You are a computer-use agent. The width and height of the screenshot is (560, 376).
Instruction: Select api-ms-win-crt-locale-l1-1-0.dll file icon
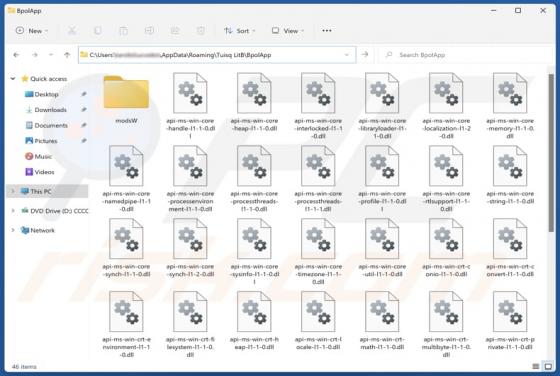click(318, 311)
